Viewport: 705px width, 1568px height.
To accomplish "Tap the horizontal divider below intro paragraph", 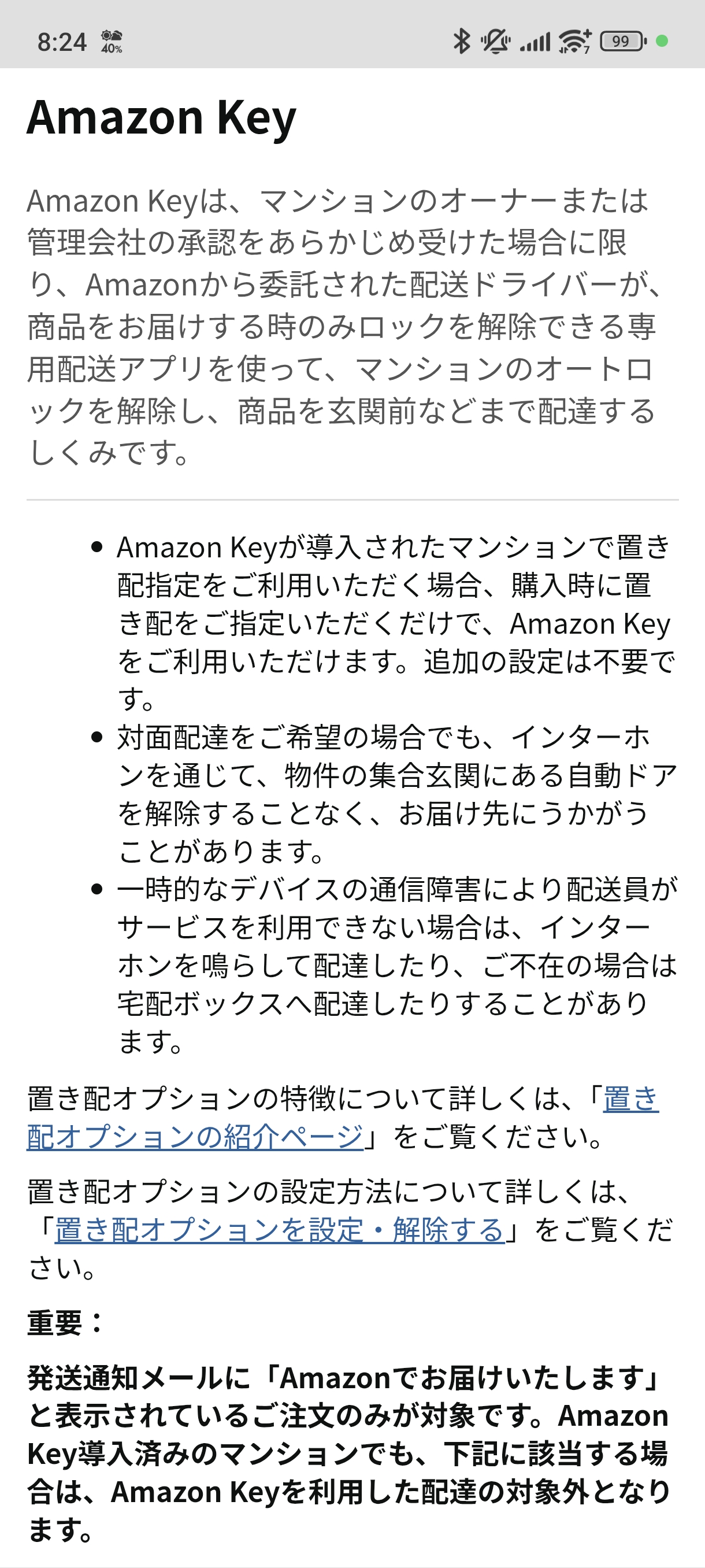I will (353, 500).
